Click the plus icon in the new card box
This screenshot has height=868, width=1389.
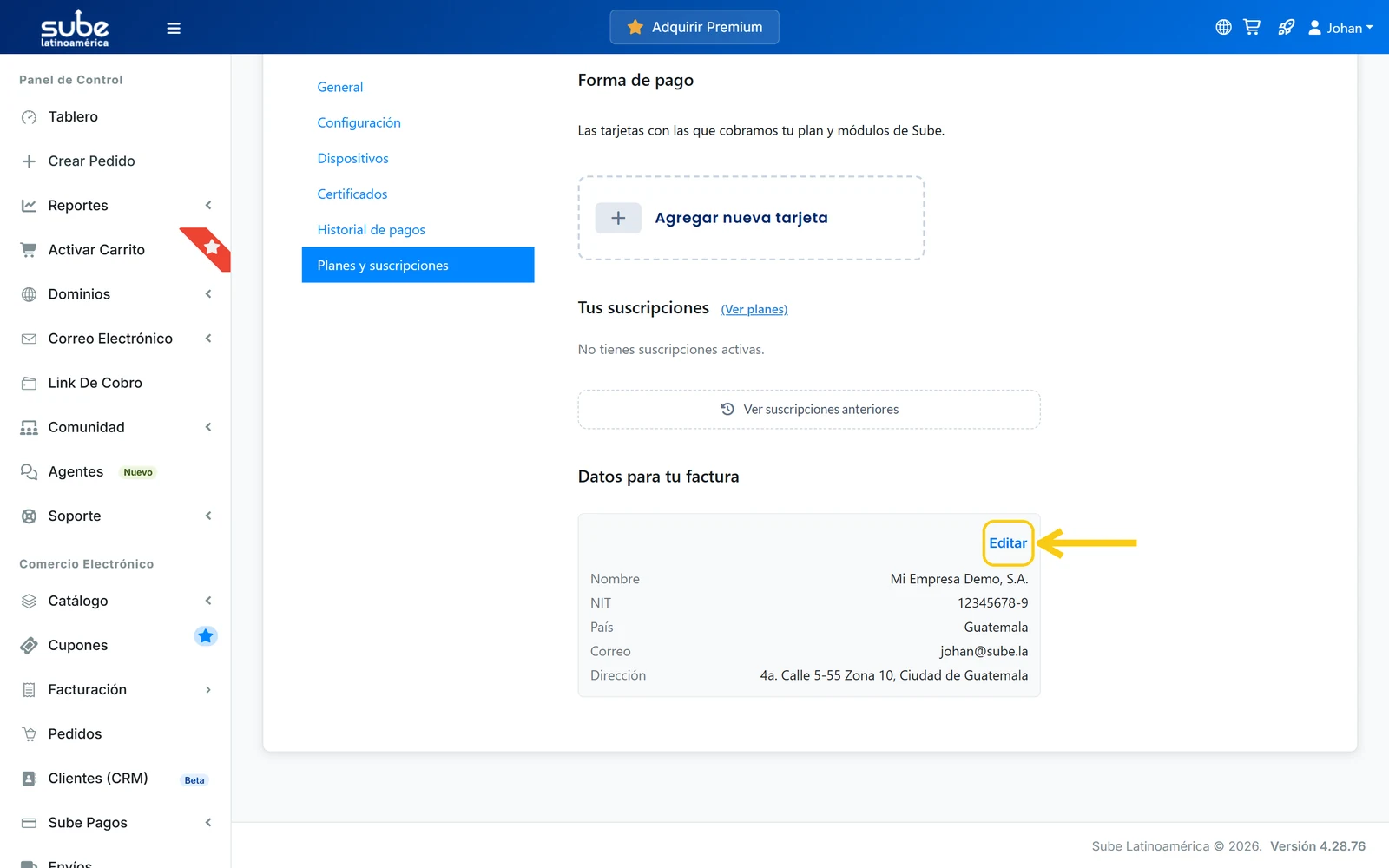point(618,218)
